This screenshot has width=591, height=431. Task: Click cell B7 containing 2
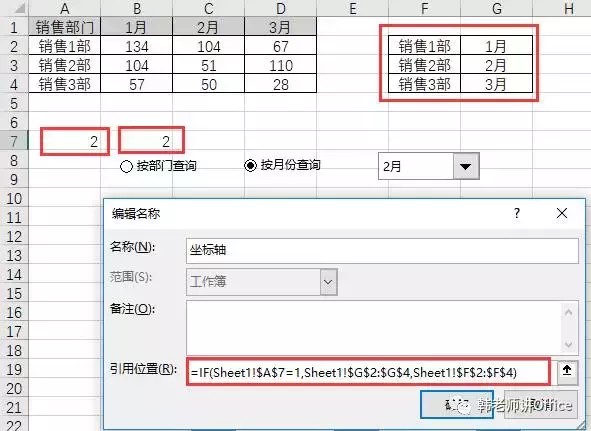136,141
